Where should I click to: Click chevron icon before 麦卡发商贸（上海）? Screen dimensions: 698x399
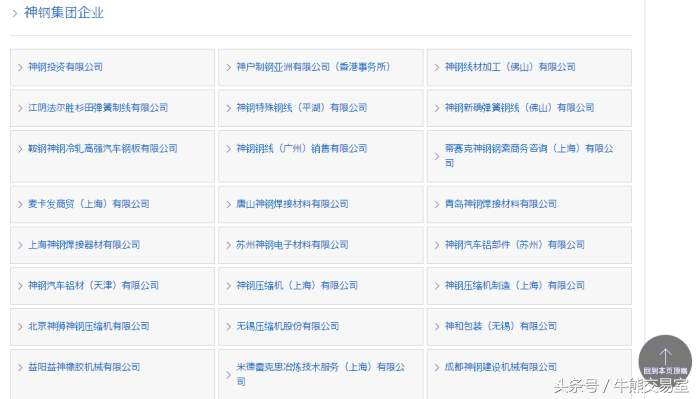(20, 204)
